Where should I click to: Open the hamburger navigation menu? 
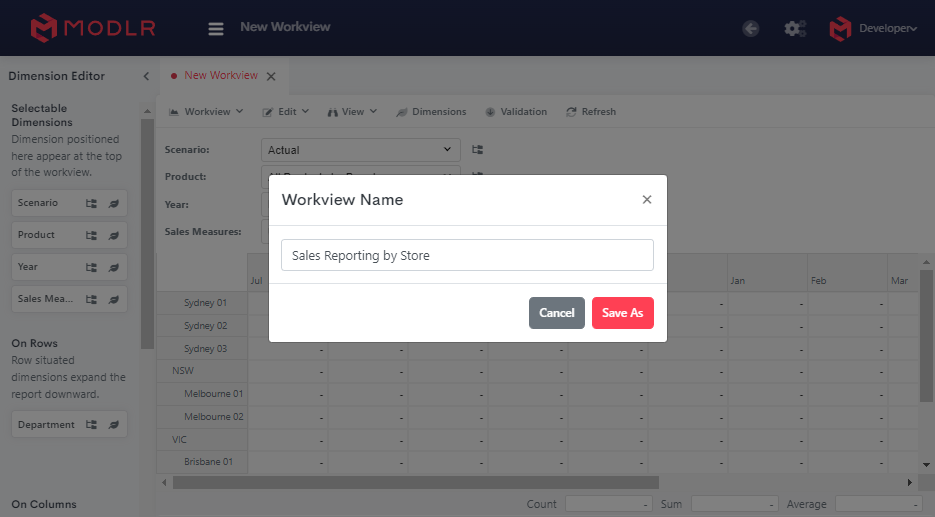[216, 28]
